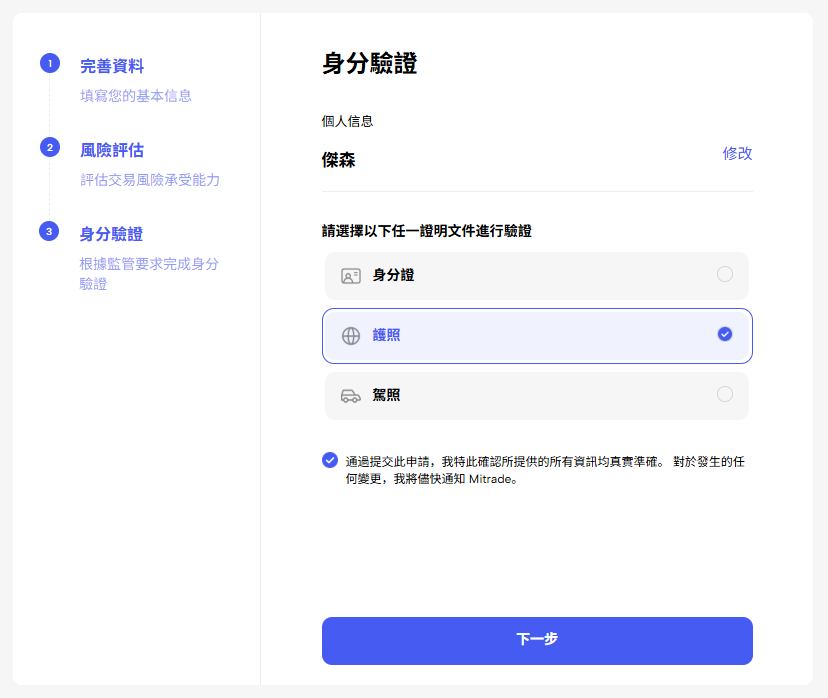828x698 pixels.
Task: Select the 護照 radio button
Action: [x=725, y=334]
